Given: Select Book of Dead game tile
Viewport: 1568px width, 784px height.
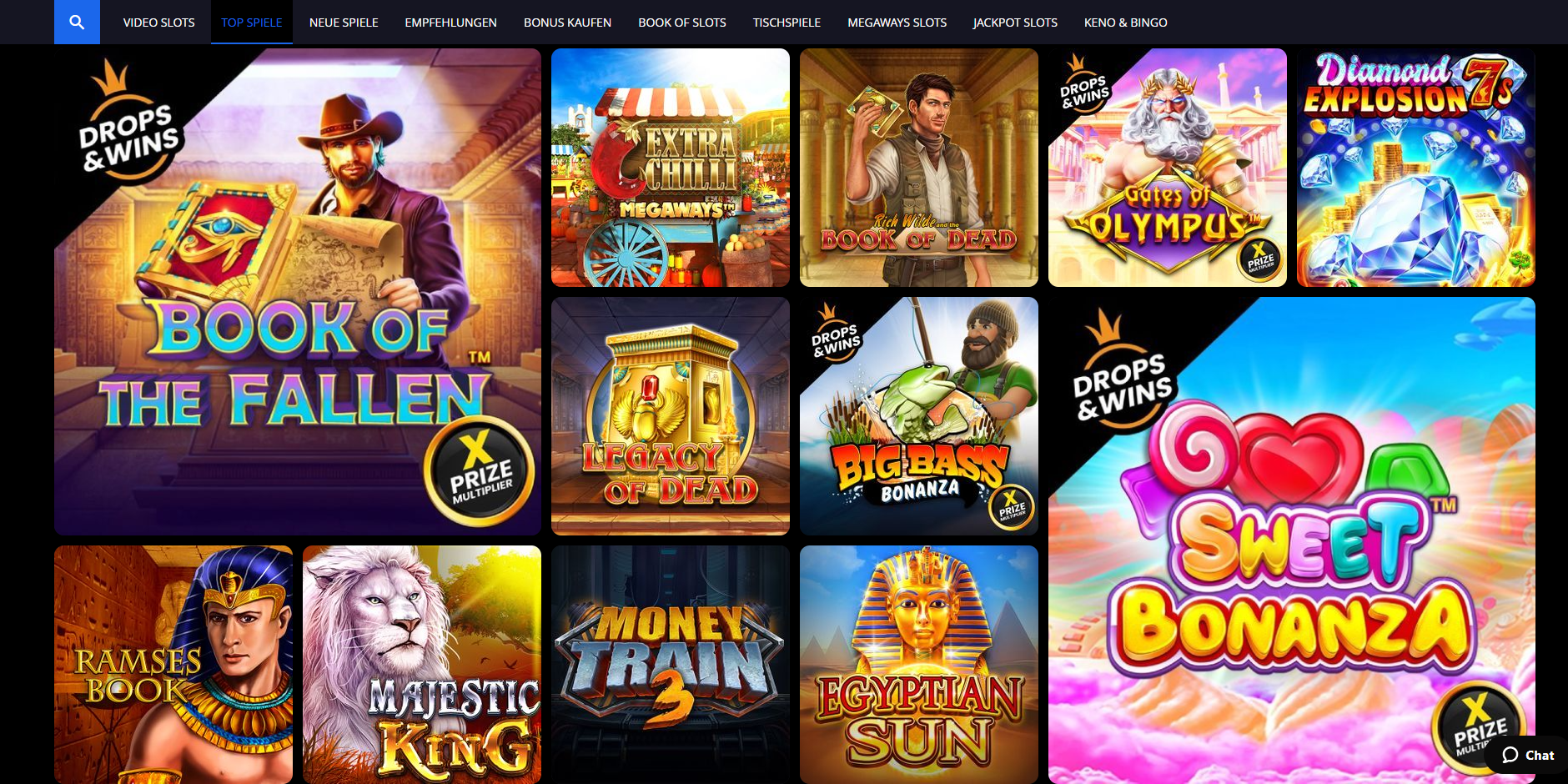Looking at the screenshot, I should point(919,168).
